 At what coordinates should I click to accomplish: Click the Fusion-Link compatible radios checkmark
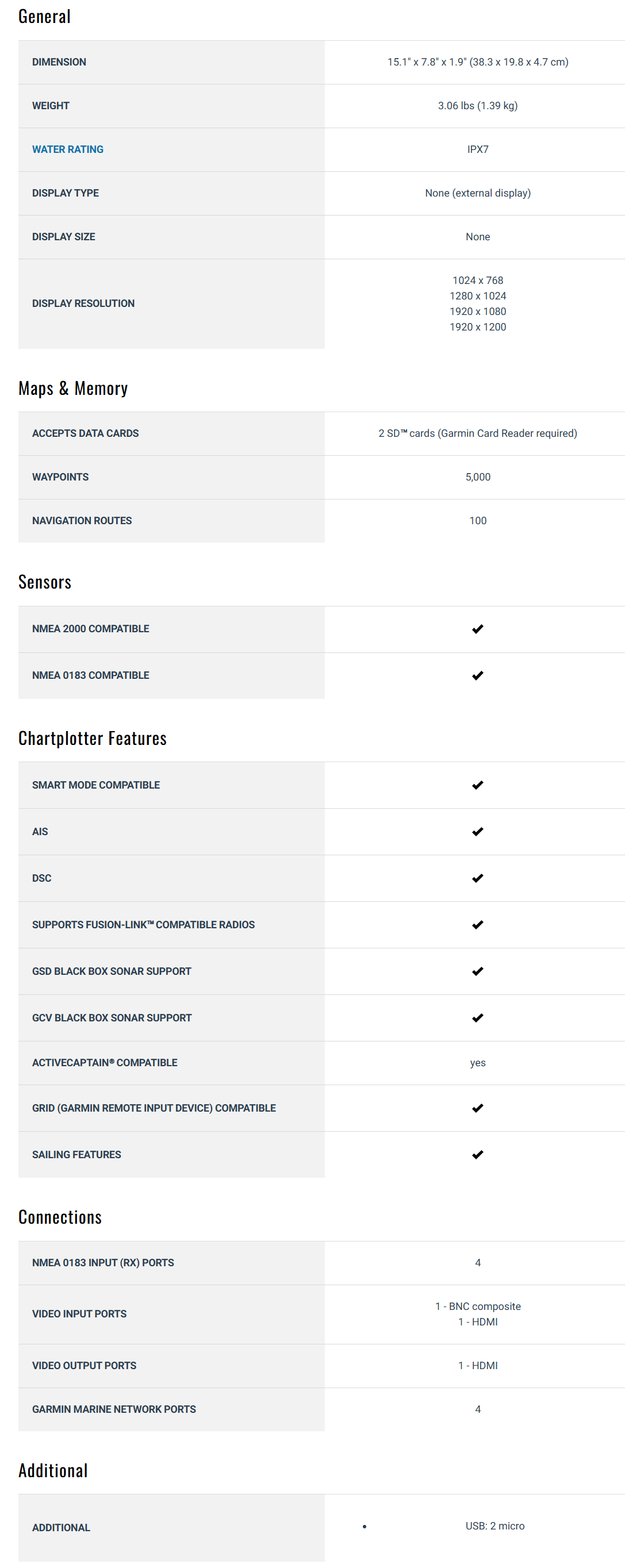478,925
